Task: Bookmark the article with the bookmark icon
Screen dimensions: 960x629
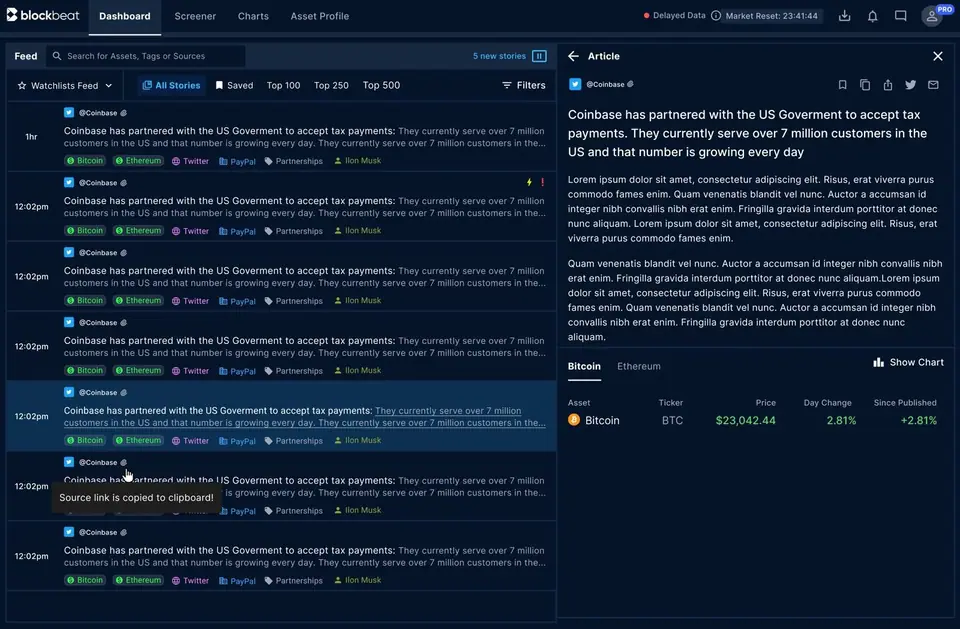Action: 842,85
